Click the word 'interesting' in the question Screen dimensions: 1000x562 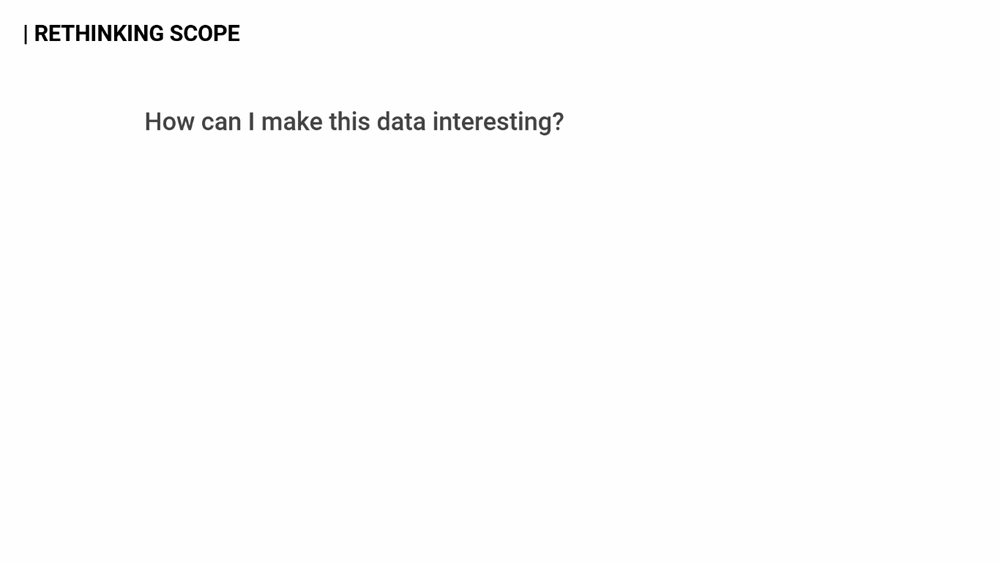[x=491, y=122]
